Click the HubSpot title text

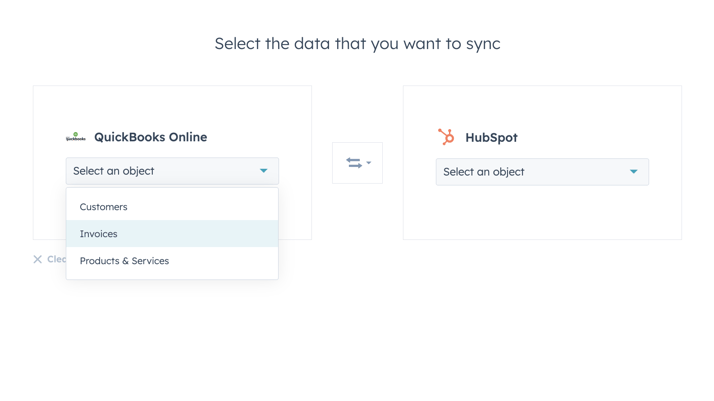[x=491, y=138]
